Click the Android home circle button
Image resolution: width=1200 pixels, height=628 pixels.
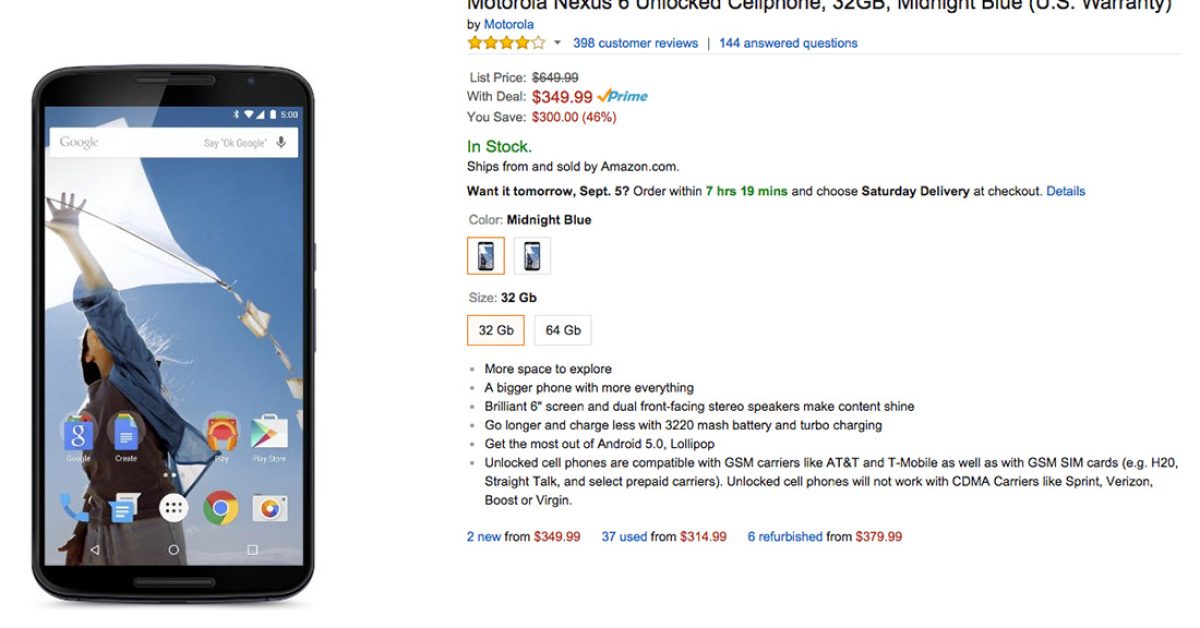174,550
